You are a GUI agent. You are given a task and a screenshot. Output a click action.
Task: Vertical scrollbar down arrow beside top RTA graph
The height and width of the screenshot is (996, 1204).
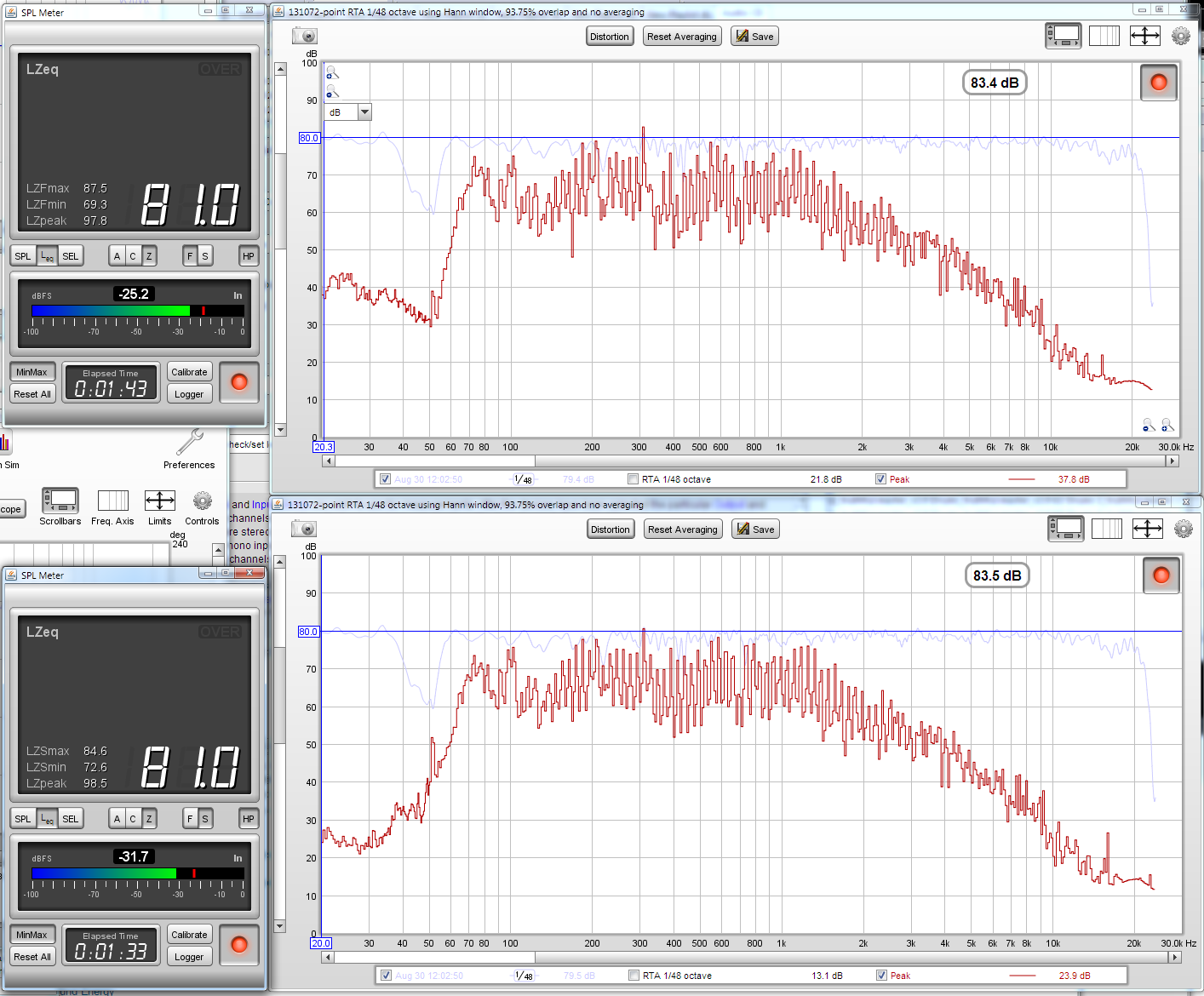point(280,430)
